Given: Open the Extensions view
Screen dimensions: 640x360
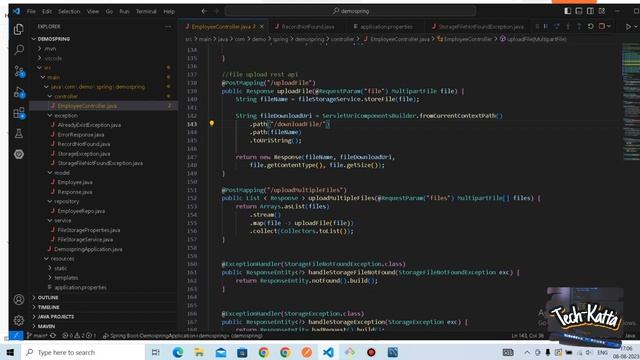Looking at the screenshot, I should point(18,113).
